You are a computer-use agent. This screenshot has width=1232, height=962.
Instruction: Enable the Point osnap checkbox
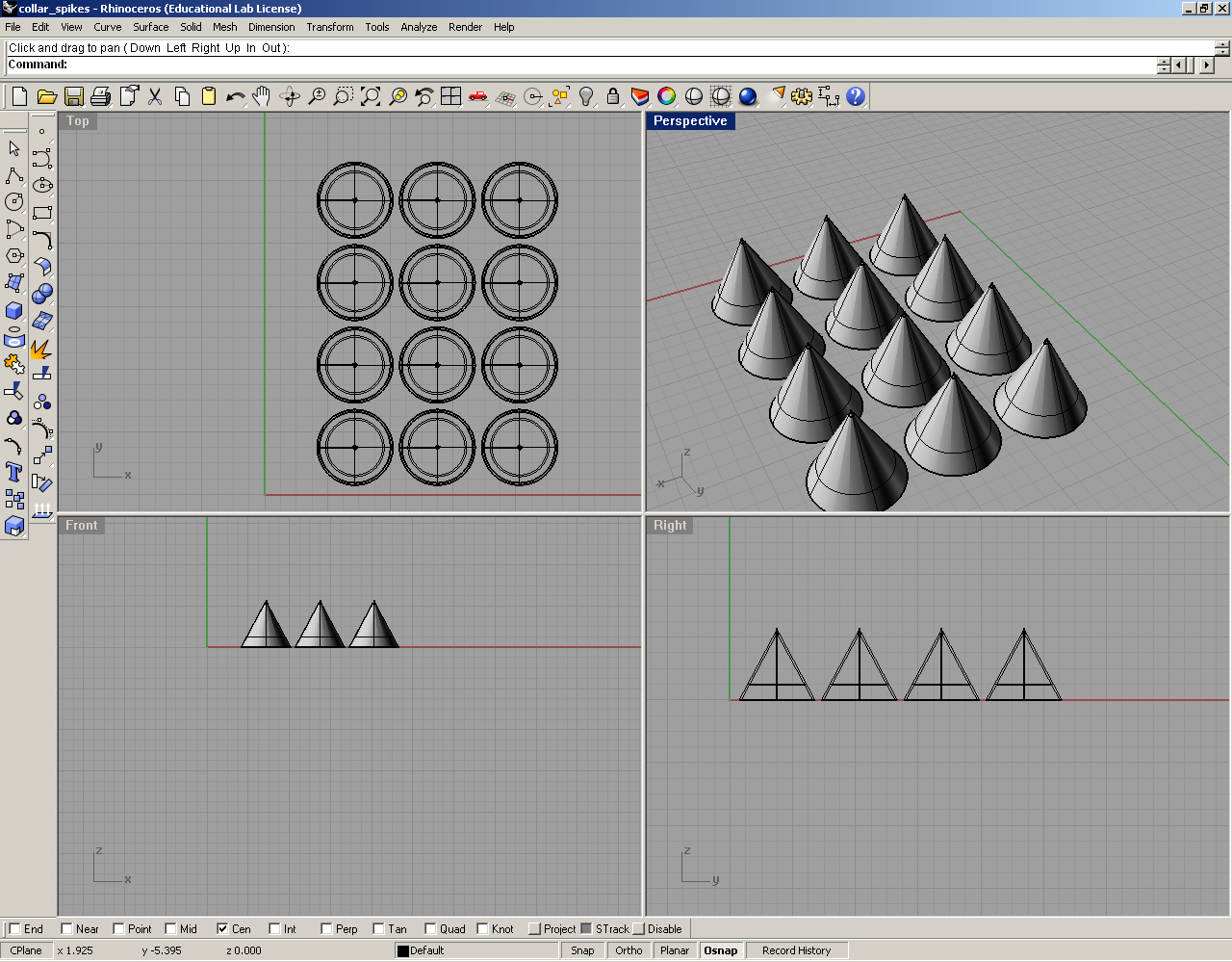[x=118, y=929]
